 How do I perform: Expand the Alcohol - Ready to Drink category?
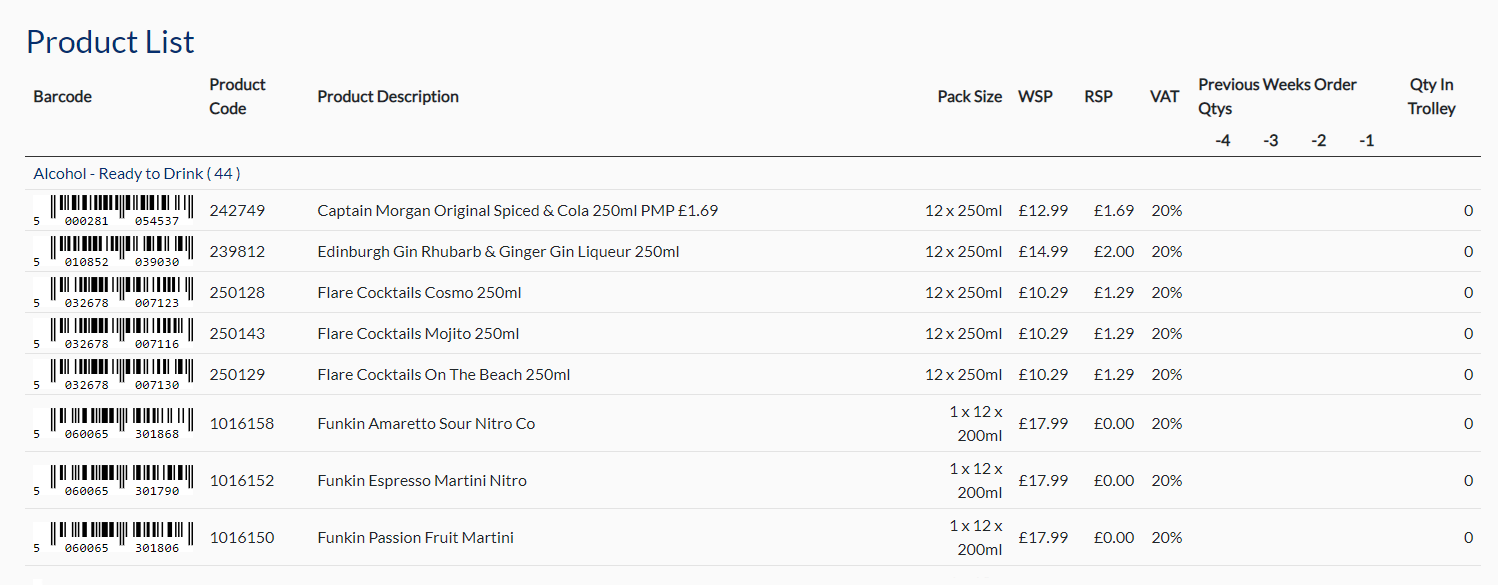coord(137,174)
